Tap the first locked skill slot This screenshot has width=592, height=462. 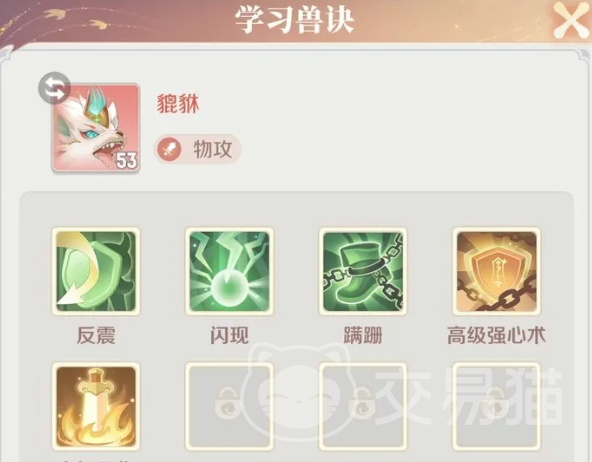tap(229, 407)
